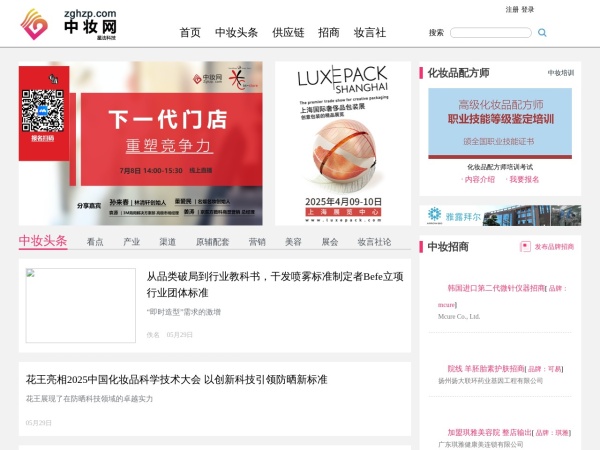Click the magnifier search icon

pyautogui.click(x=542, y=33)
